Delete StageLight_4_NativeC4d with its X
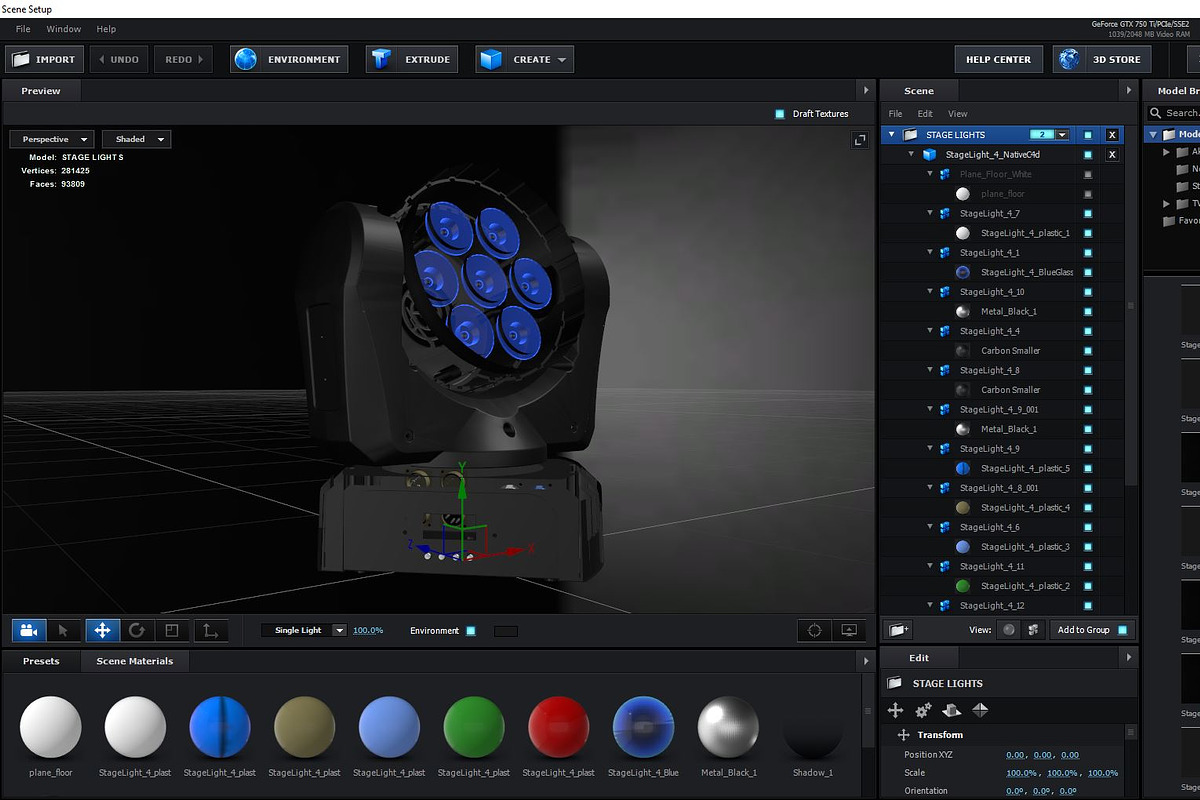Screen dimensions: 1200x800 pos(1112,155)
